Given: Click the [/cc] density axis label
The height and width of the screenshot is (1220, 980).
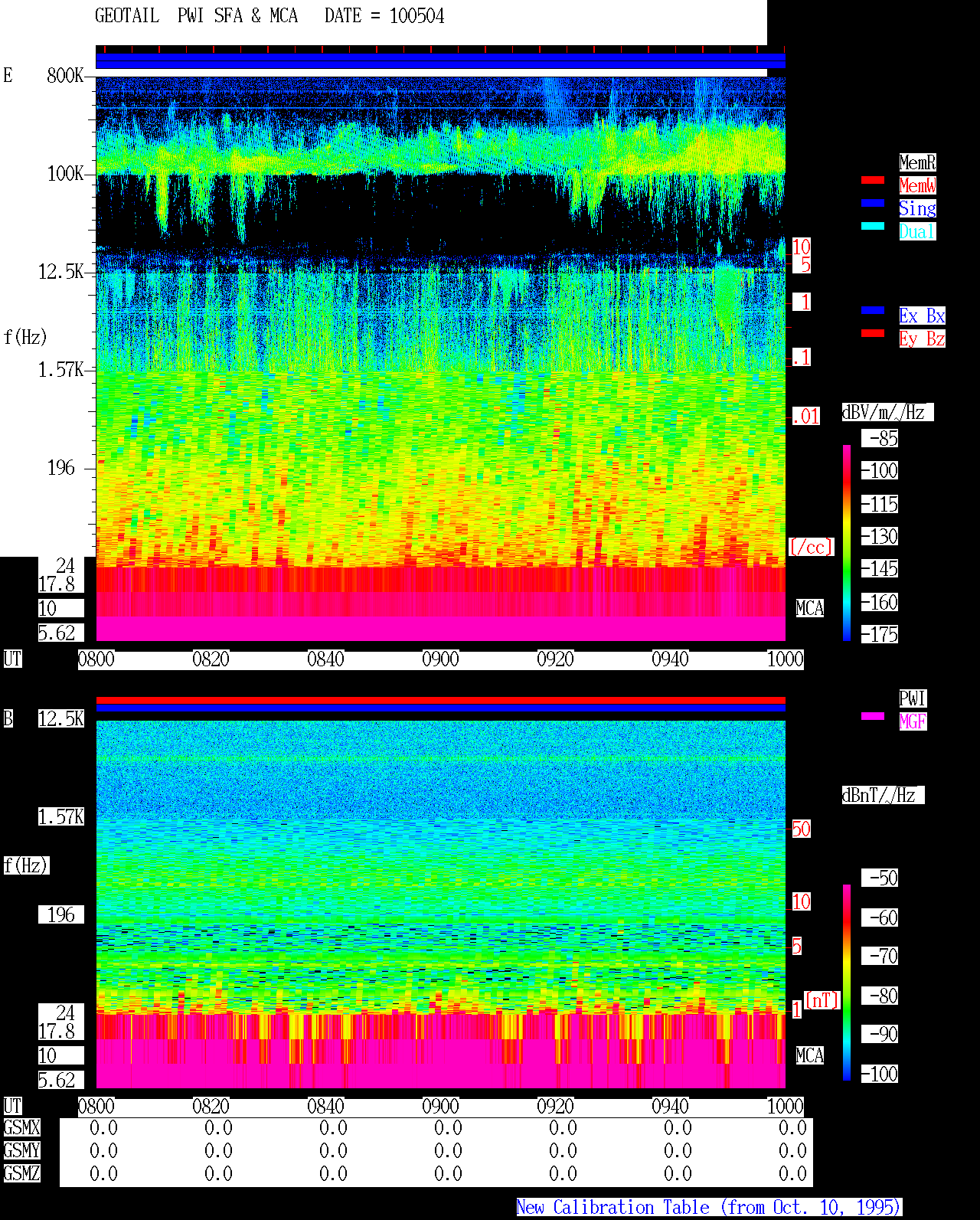Looking at the screenshot, I should click(x=811, y=547).
